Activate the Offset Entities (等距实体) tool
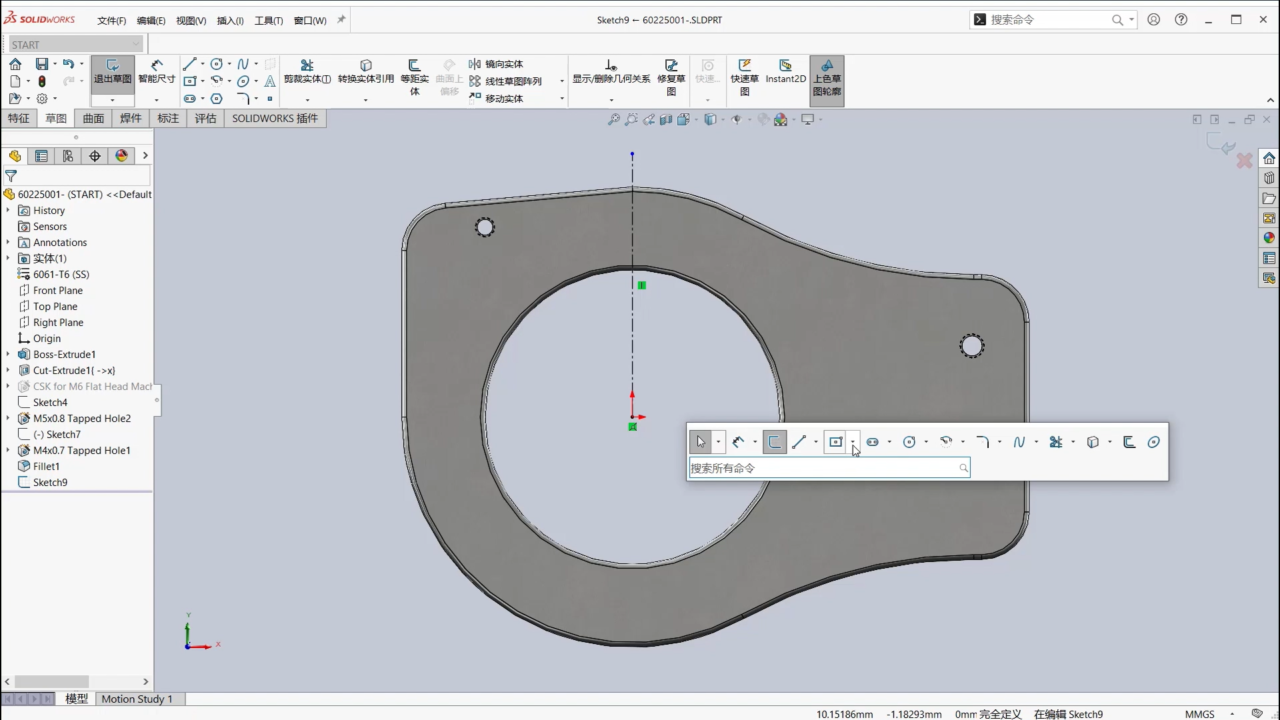 pos(414,78)
